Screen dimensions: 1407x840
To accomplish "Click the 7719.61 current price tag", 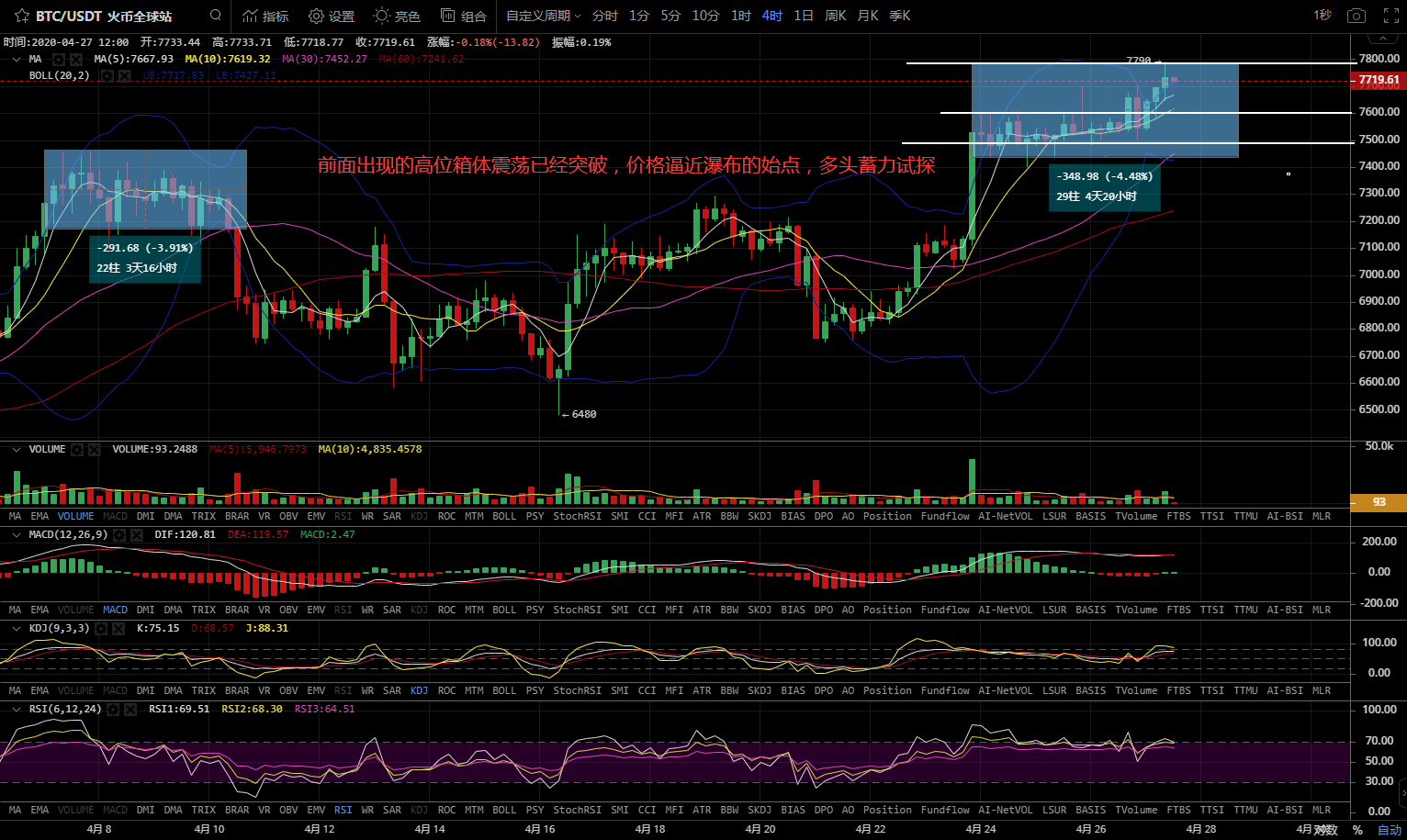I will pos(1379,80).
